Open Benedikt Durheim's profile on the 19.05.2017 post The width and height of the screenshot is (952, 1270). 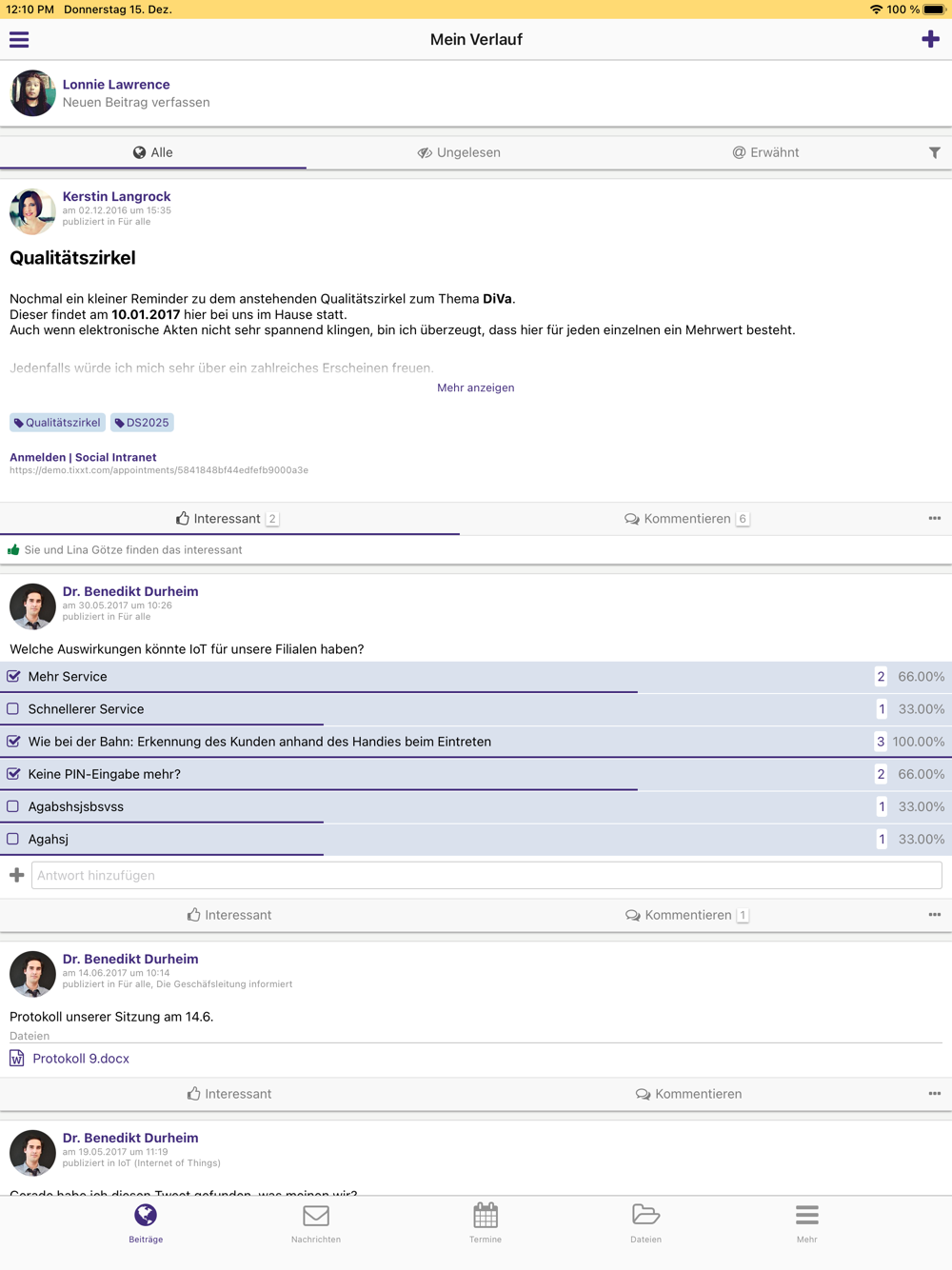pos(130,1138)
